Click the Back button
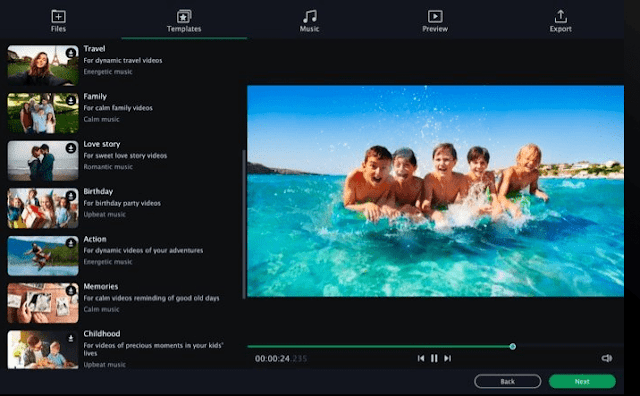Image resolution: width=640 pixels, height=396 pixels. tap(508, 381)
